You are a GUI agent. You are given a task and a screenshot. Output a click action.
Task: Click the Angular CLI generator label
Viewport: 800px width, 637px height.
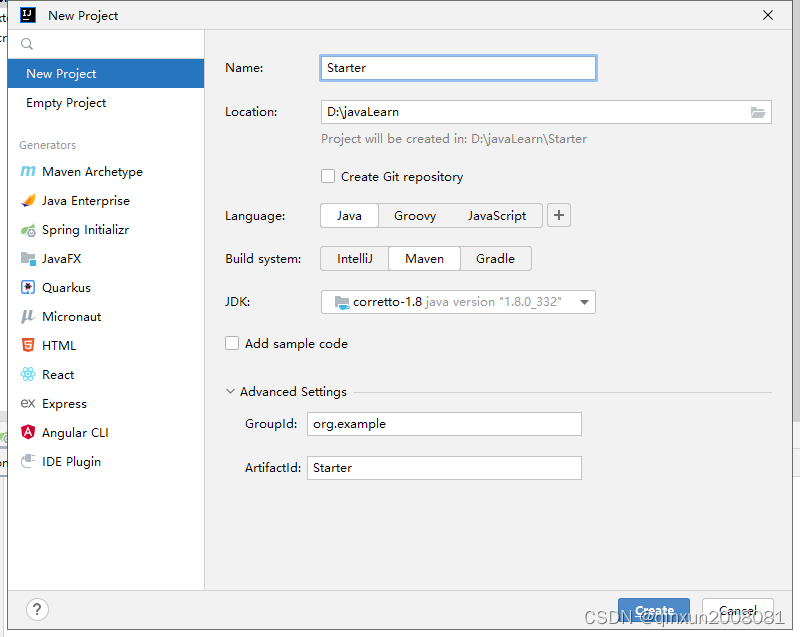click(x=75, y=432)
